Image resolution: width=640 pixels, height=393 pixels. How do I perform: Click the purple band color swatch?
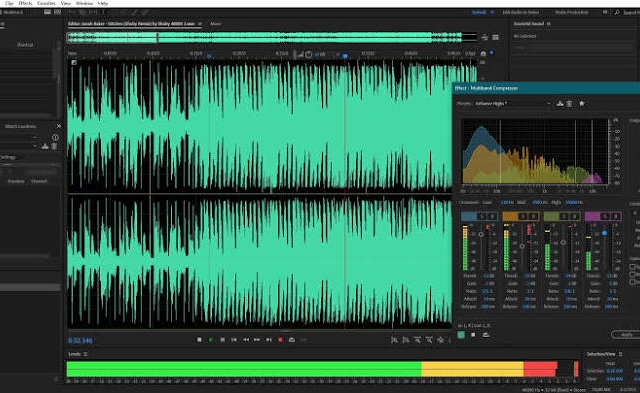click(592, 216)
